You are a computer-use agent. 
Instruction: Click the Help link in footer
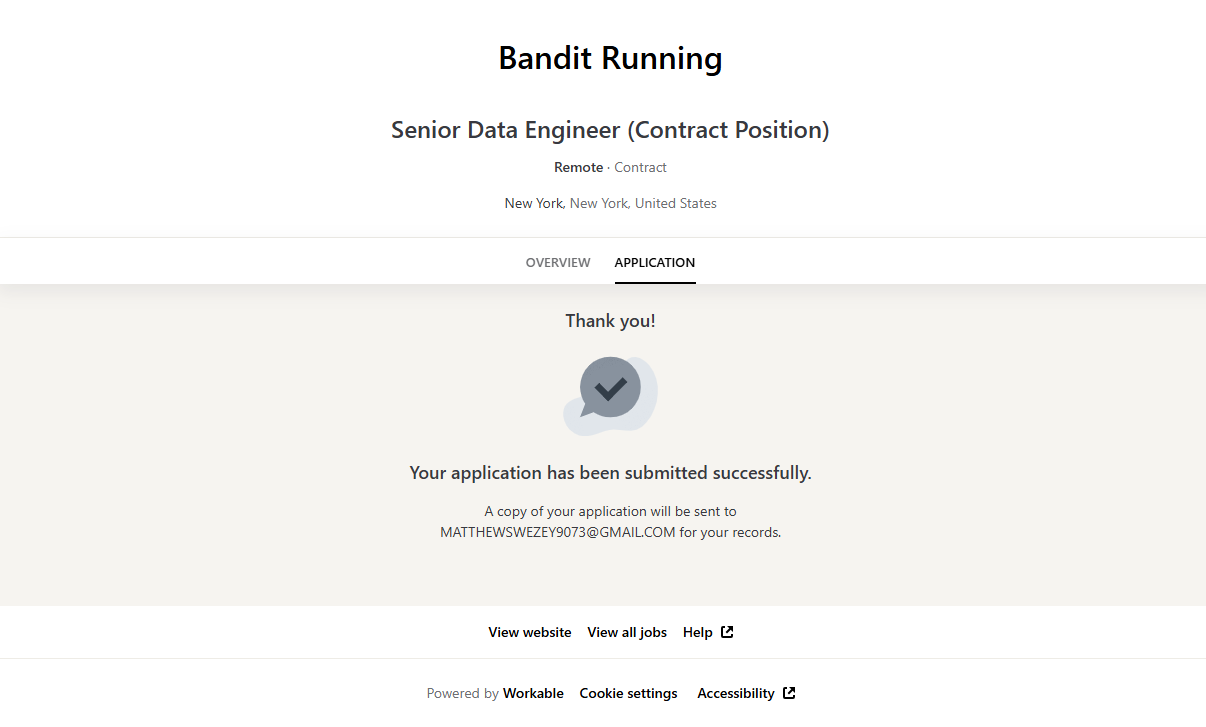697,632
